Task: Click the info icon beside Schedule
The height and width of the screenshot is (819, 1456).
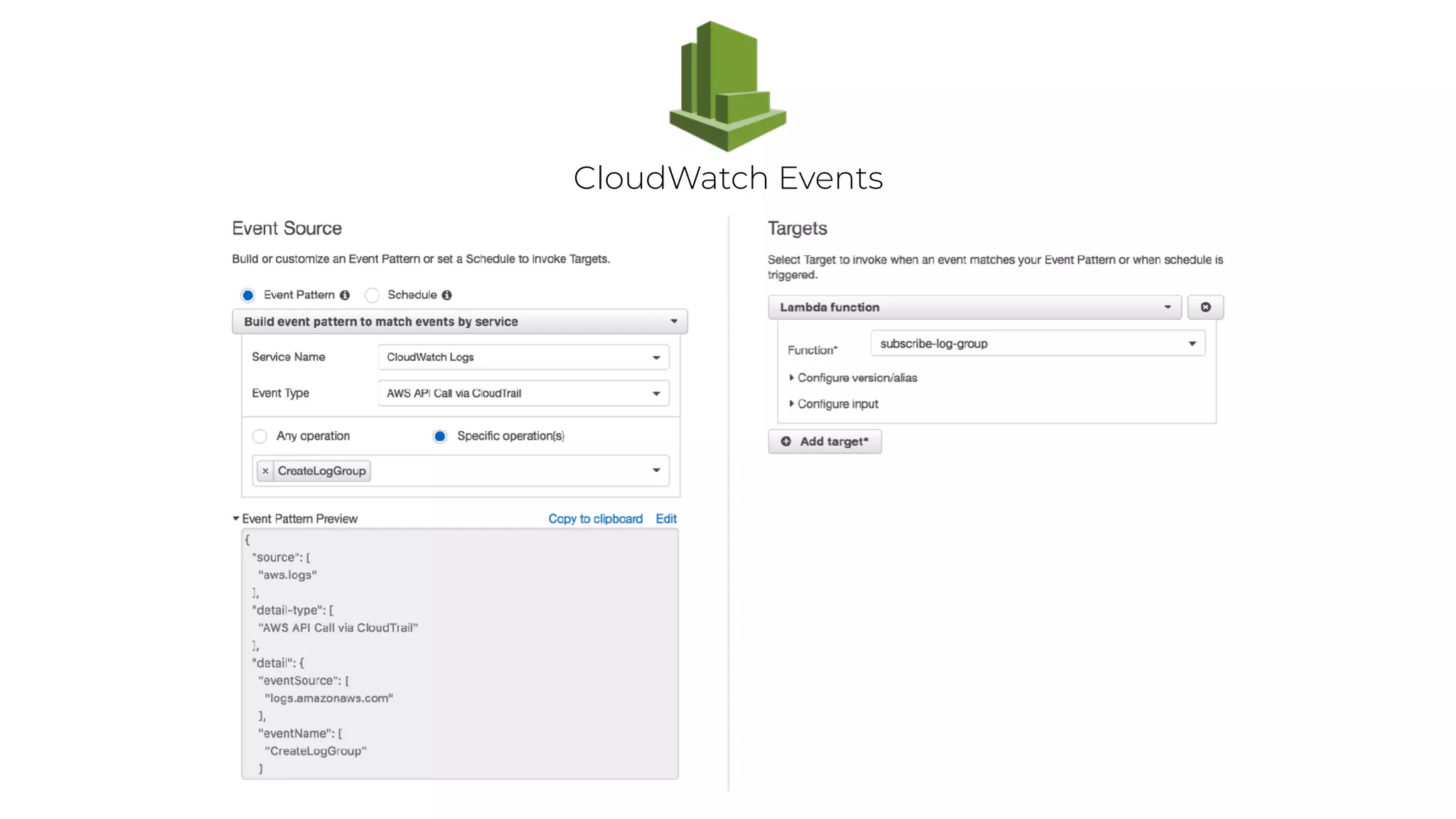Action: tap(446, 295)
